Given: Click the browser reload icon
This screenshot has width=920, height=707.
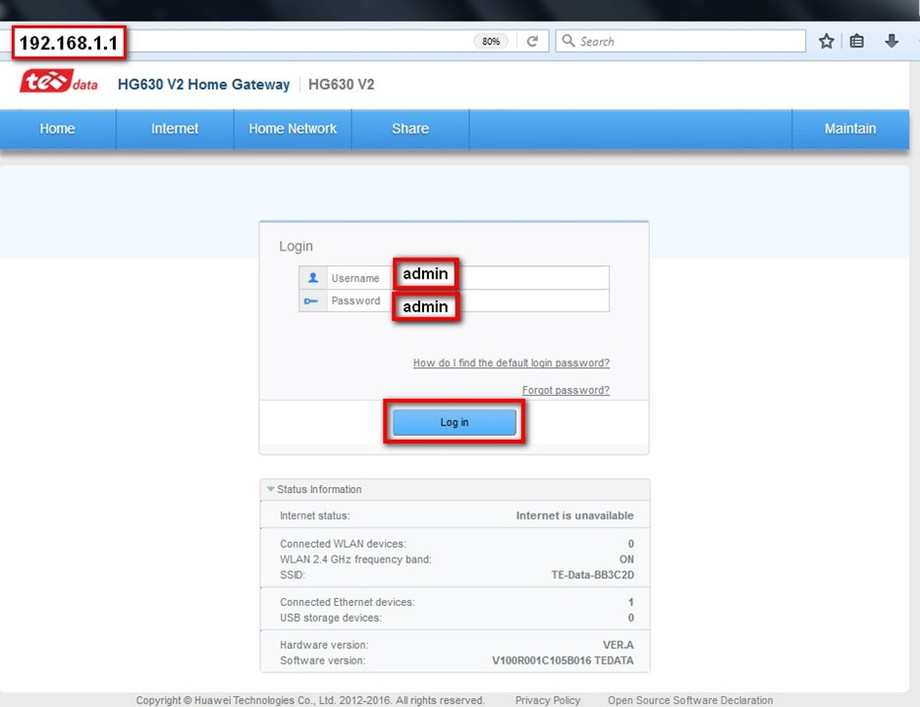Looking at the screenshot, I should [532, 41].
